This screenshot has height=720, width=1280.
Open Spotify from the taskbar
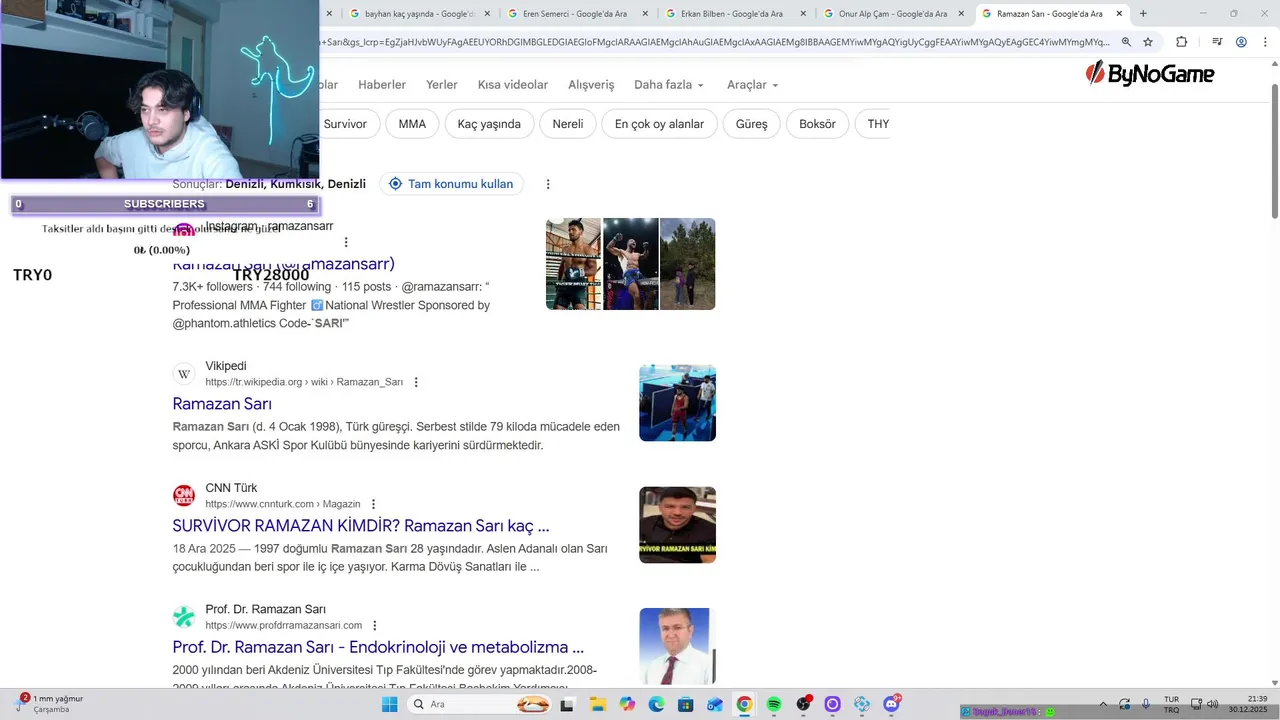coord(773,704)
